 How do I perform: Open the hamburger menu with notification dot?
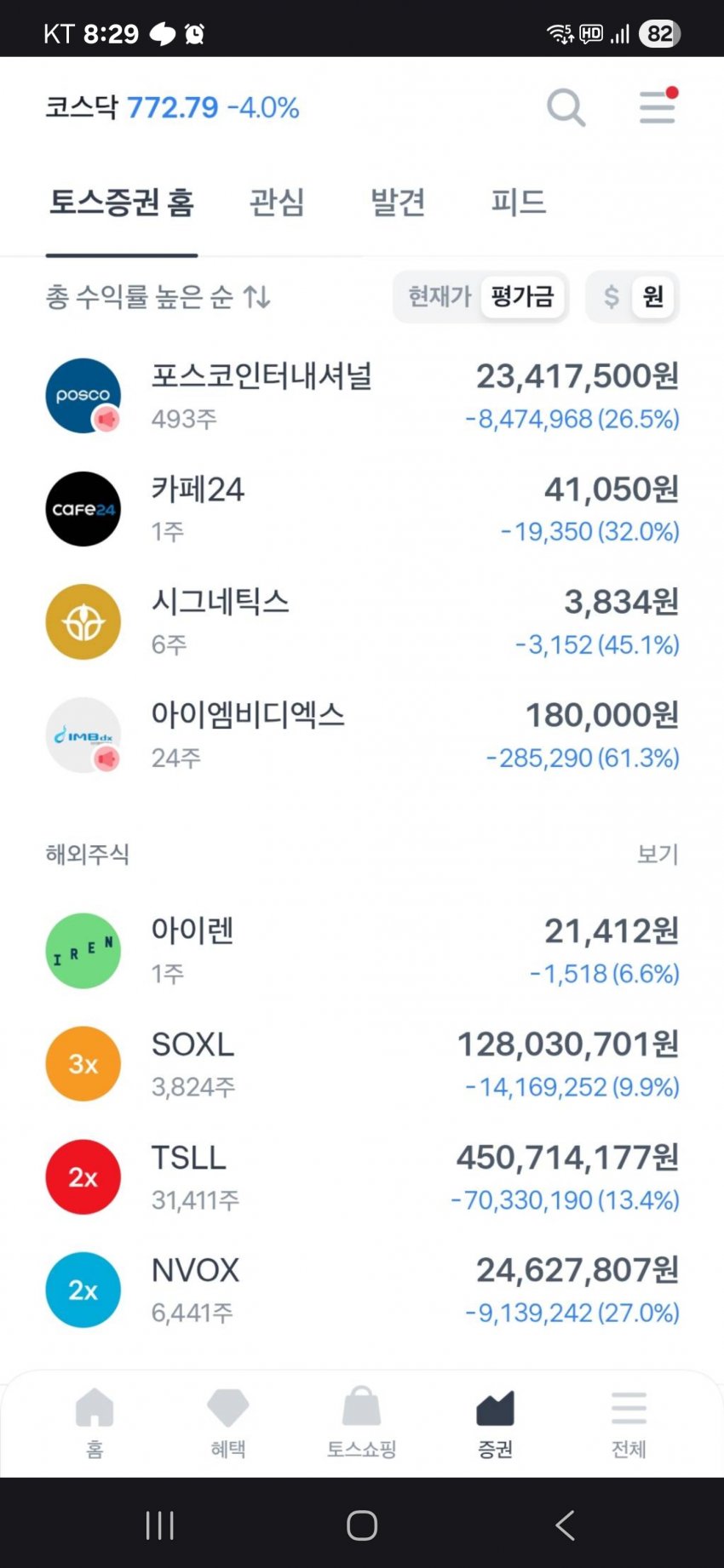[x=658, y=107]
